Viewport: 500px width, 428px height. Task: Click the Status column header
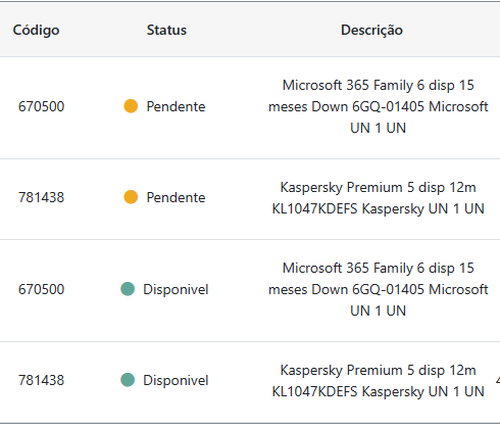tap(167, 30)
